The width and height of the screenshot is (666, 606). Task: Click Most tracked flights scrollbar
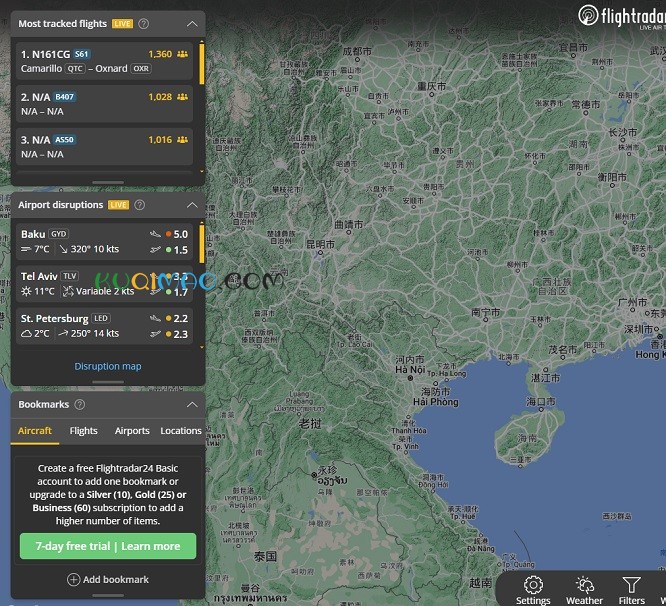coord(202,63)
